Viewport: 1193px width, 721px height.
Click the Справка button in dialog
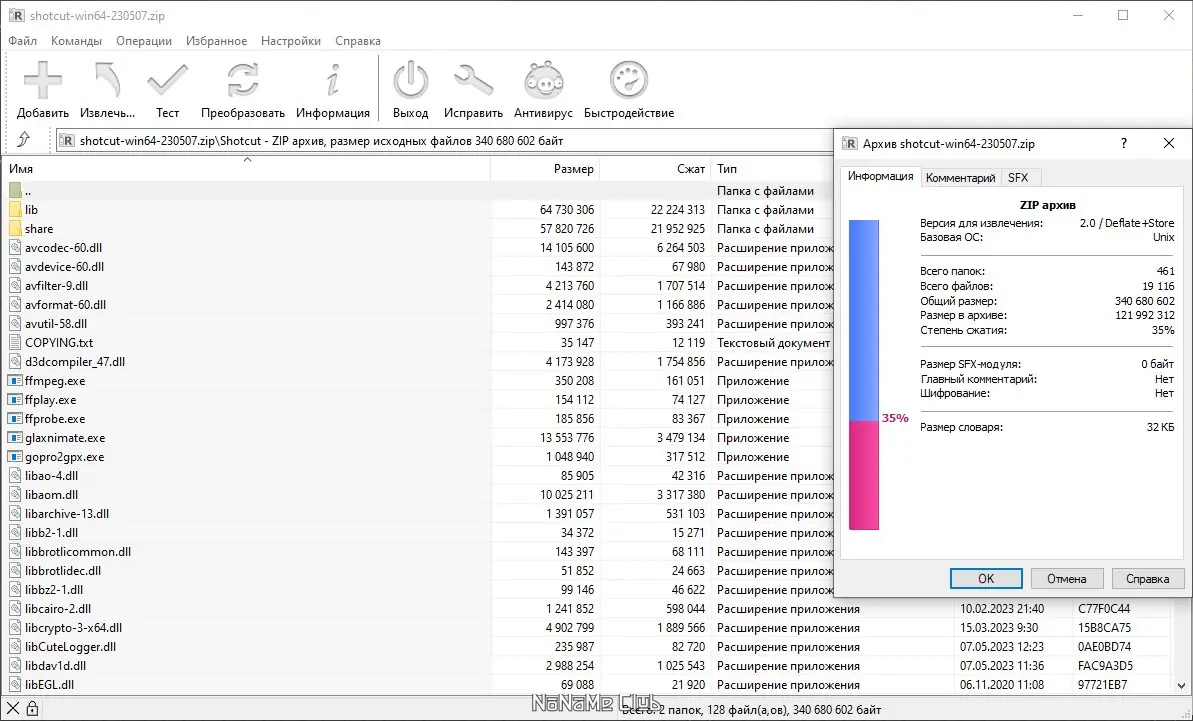pyautogui.click(x=1147, y=579)
